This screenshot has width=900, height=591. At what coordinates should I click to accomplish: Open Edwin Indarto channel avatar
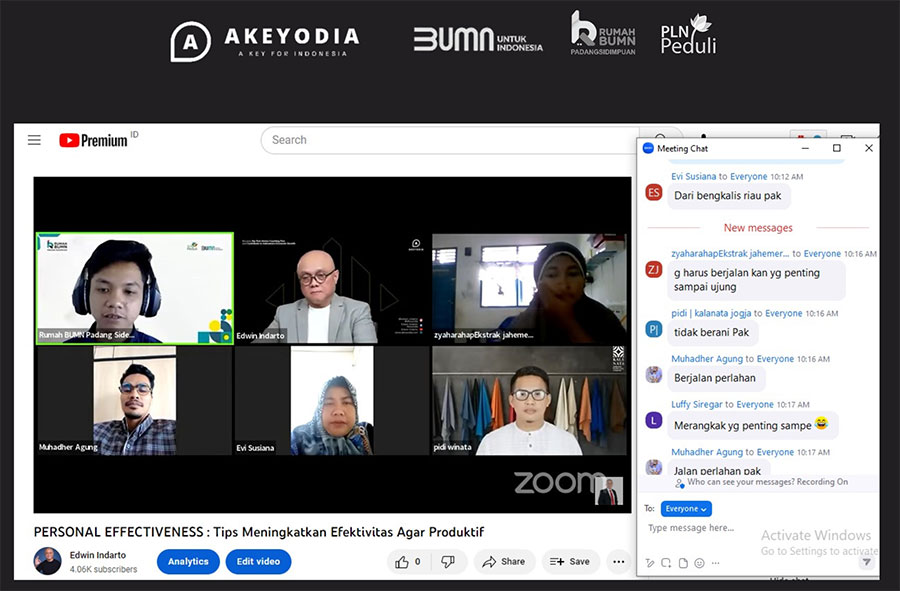47,561
